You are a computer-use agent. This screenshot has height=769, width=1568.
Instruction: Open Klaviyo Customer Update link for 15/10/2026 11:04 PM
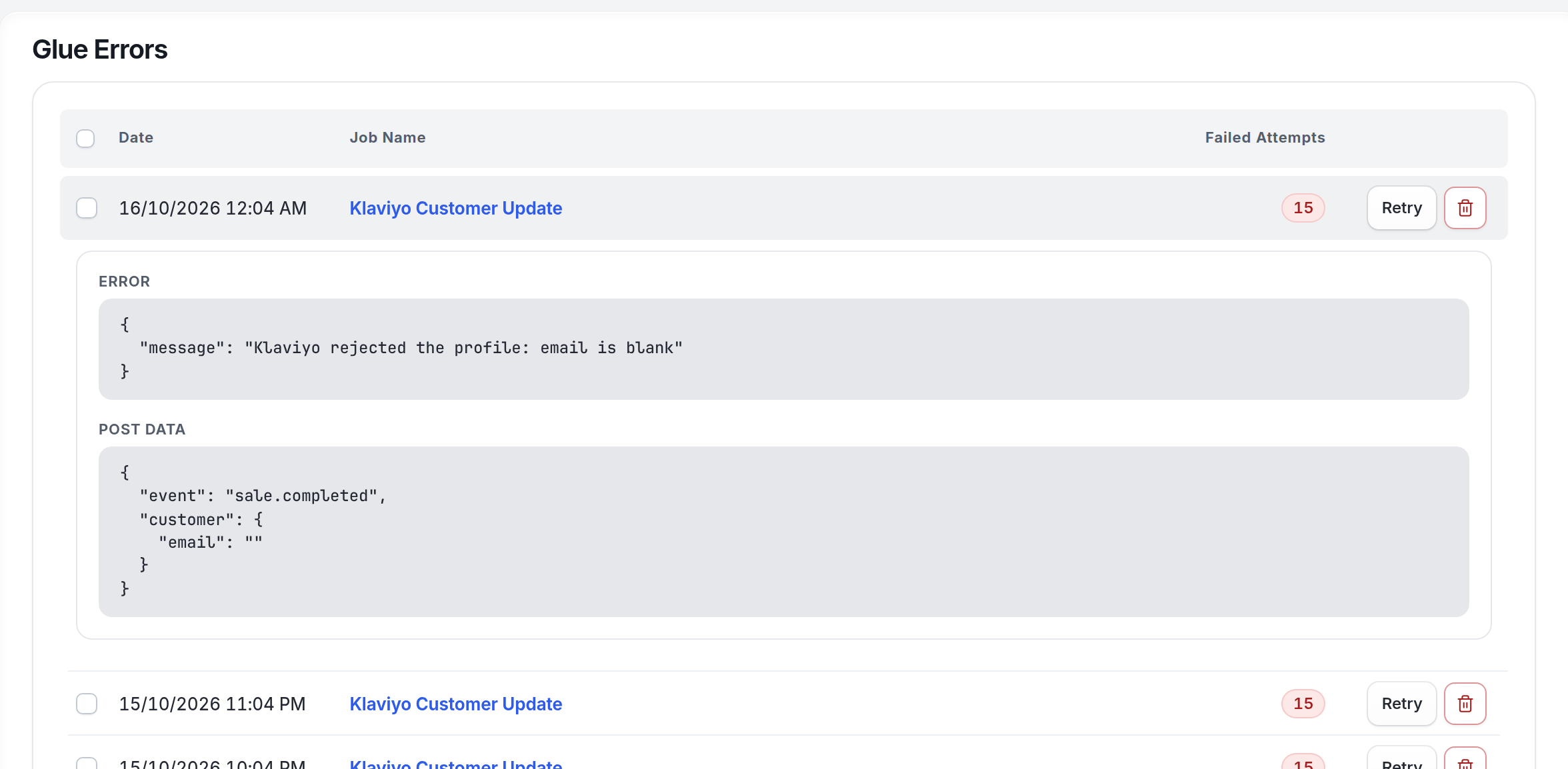(456, 704)
